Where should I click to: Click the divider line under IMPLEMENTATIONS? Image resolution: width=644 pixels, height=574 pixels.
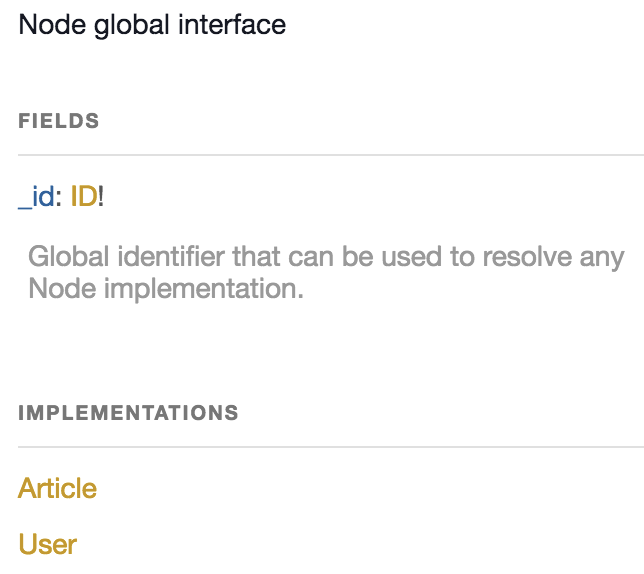click(x=330, y=446)
